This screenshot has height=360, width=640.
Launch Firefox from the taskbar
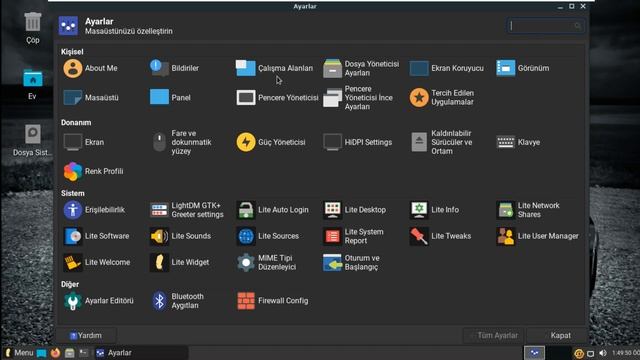coord(56,353)
